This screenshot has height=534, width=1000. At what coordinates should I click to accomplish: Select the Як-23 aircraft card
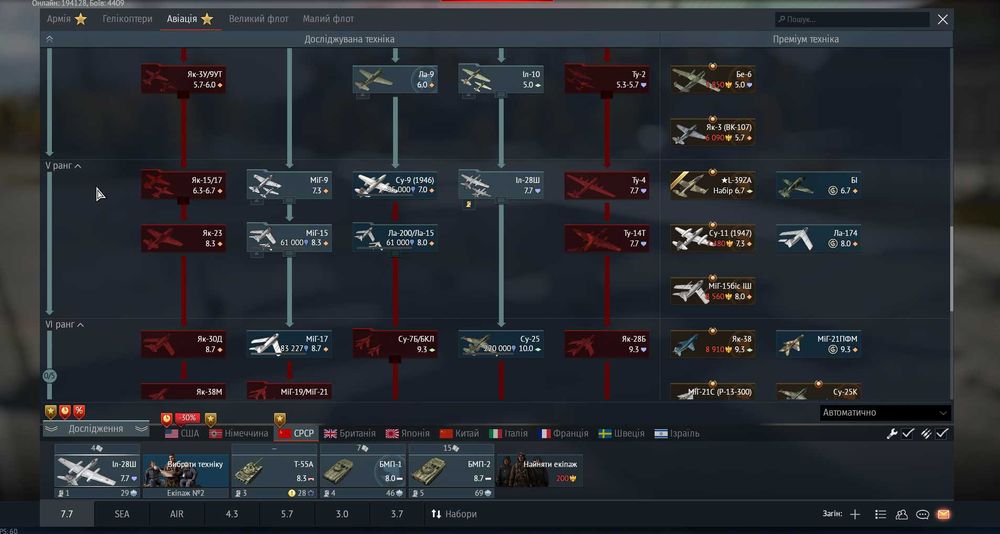tap(183, 238)
